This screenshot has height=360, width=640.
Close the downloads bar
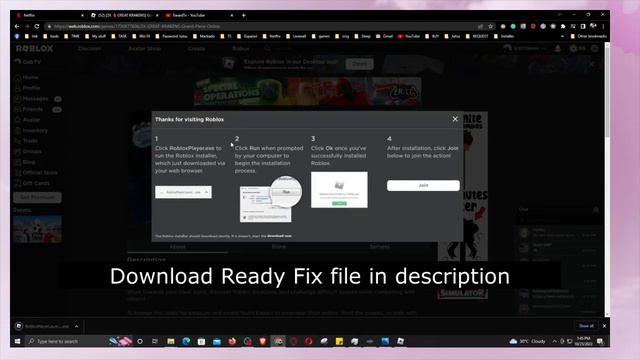(x=604, y=326)
